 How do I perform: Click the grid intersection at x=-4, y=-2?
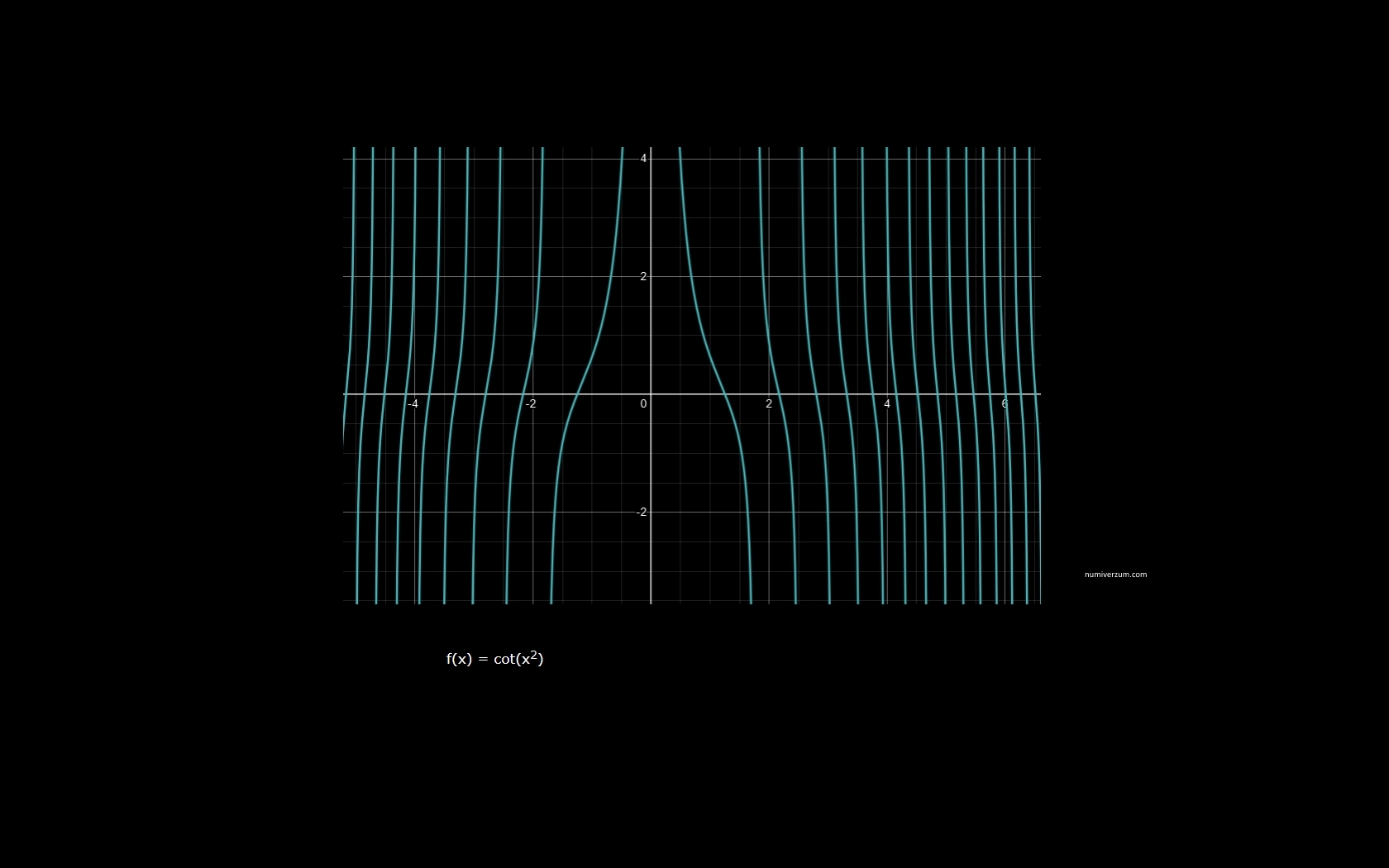coord(415,513)
